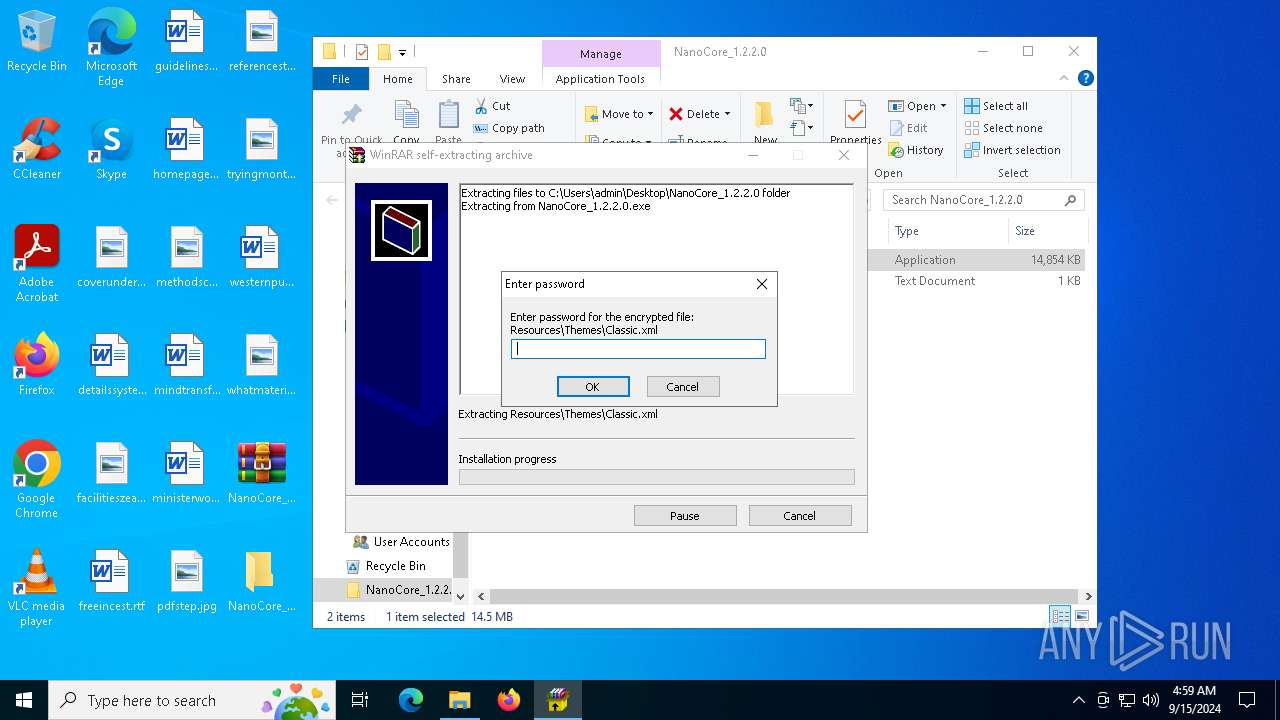The height and width of the screenshot is (720, 1280).
Task: Click OK in the Enter password dialog
Action: [593, 387]
